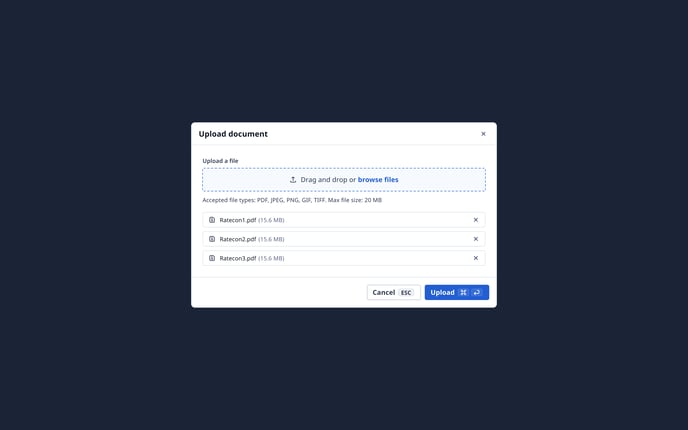Viewport: 688px width, 430px height.
Task: Select the Ratecon1.pdf file name
Action: point(238,220)
